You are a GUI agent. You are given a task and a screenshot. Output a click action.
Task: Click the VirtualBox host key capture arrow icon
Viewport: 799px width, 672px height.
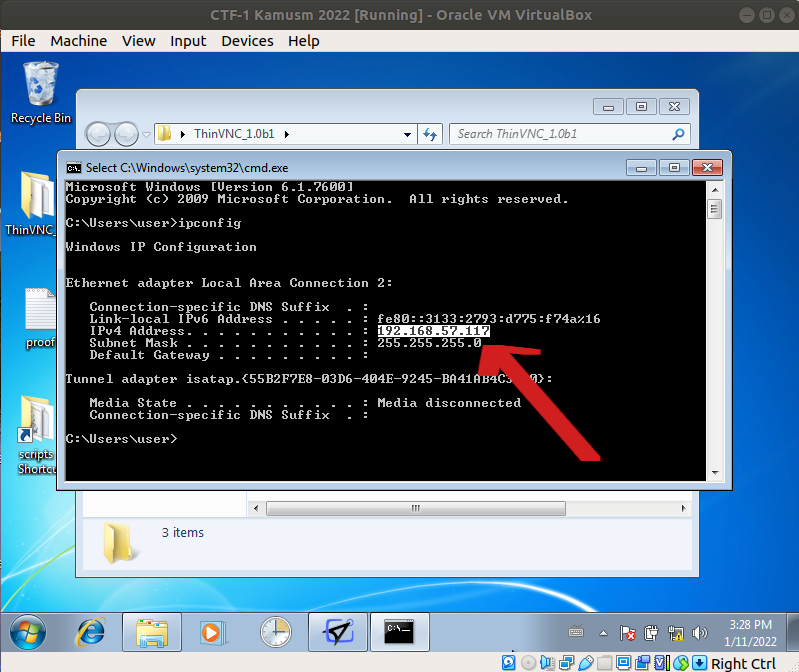pos(700,662)
